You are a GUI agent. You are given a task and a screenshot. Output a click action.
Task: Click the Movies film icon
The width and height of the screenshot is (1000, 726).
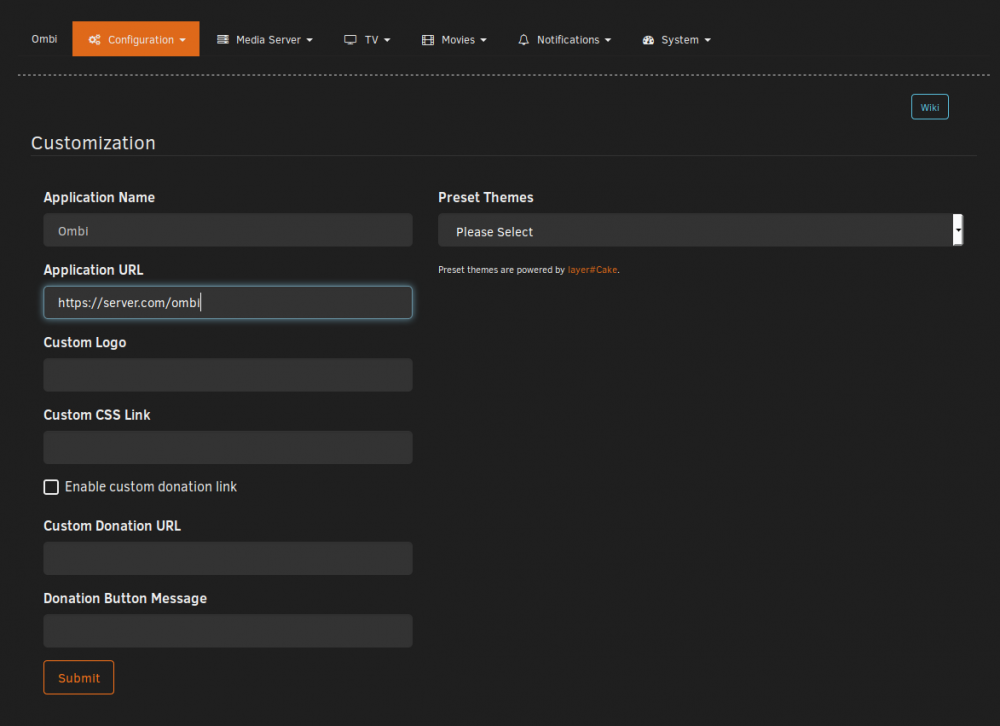428,40
